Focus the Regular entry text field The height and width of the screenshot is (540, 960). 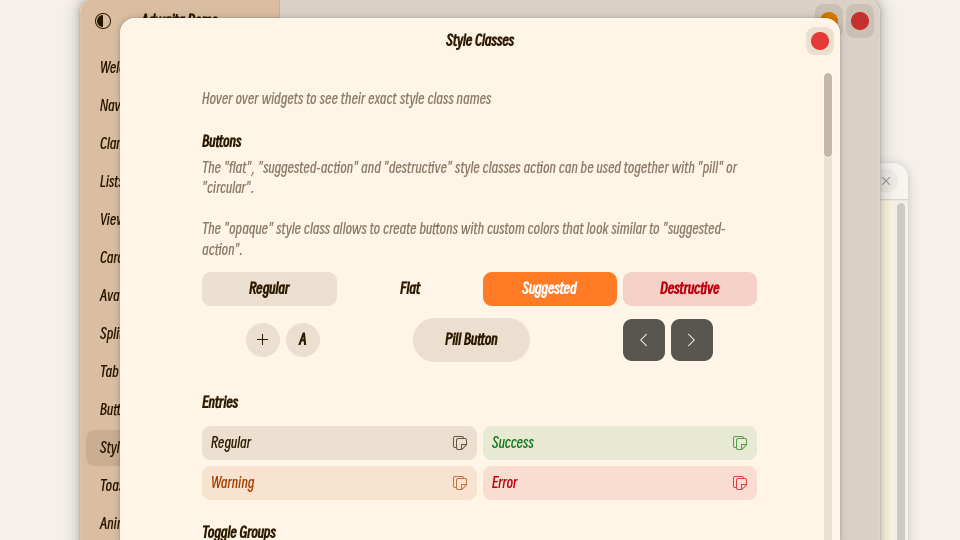320,443
